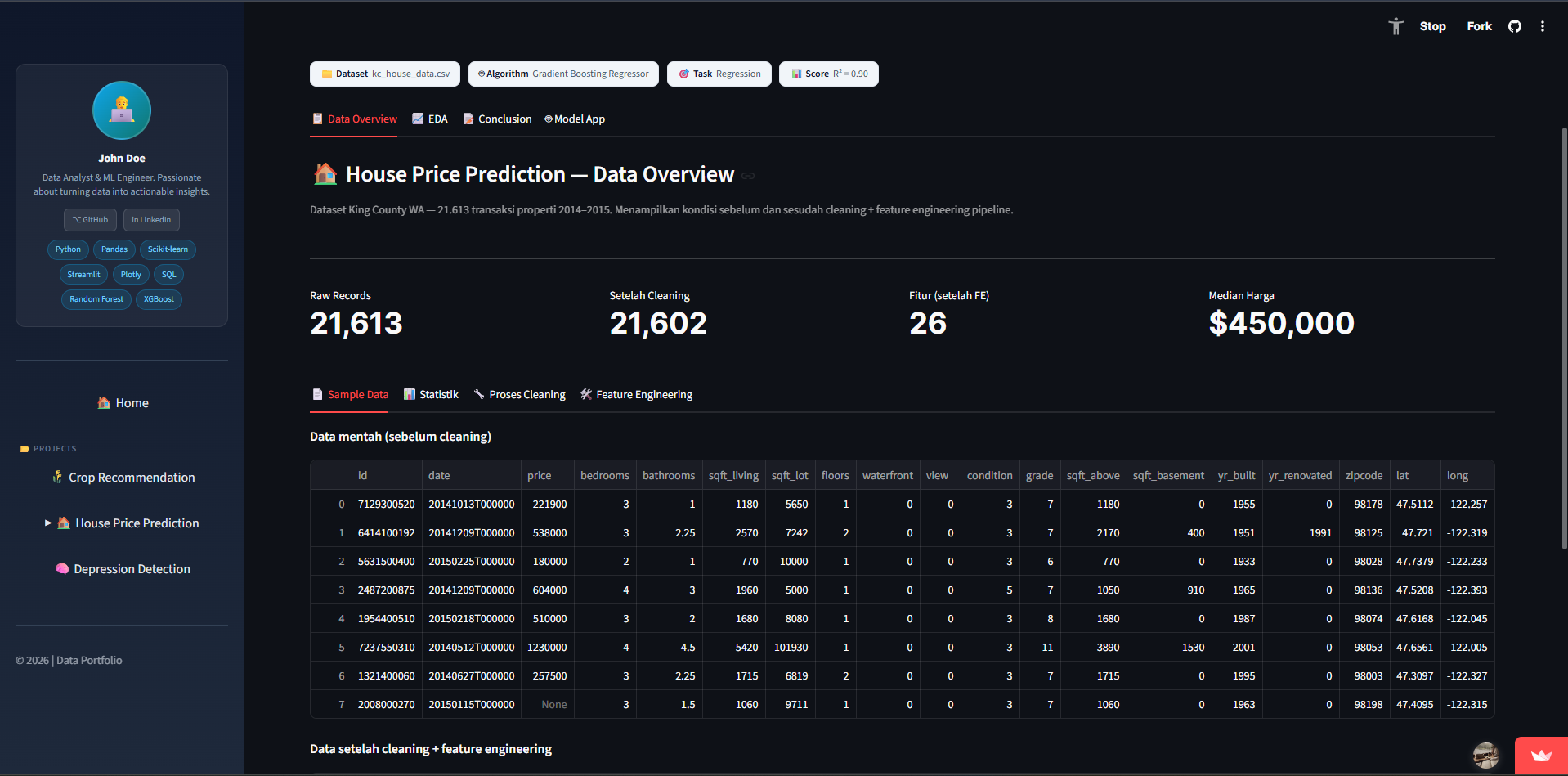Switch to Data Overview tab
The width and height of the screenshot is (1568, 776).
354,119
